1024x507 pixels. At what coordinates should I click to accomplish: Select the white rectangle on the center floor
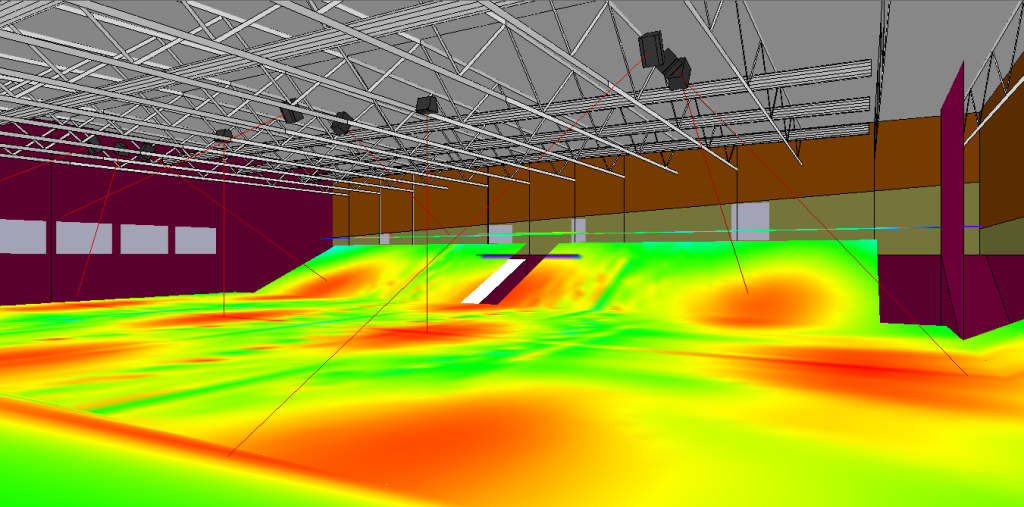pos(489,283)
